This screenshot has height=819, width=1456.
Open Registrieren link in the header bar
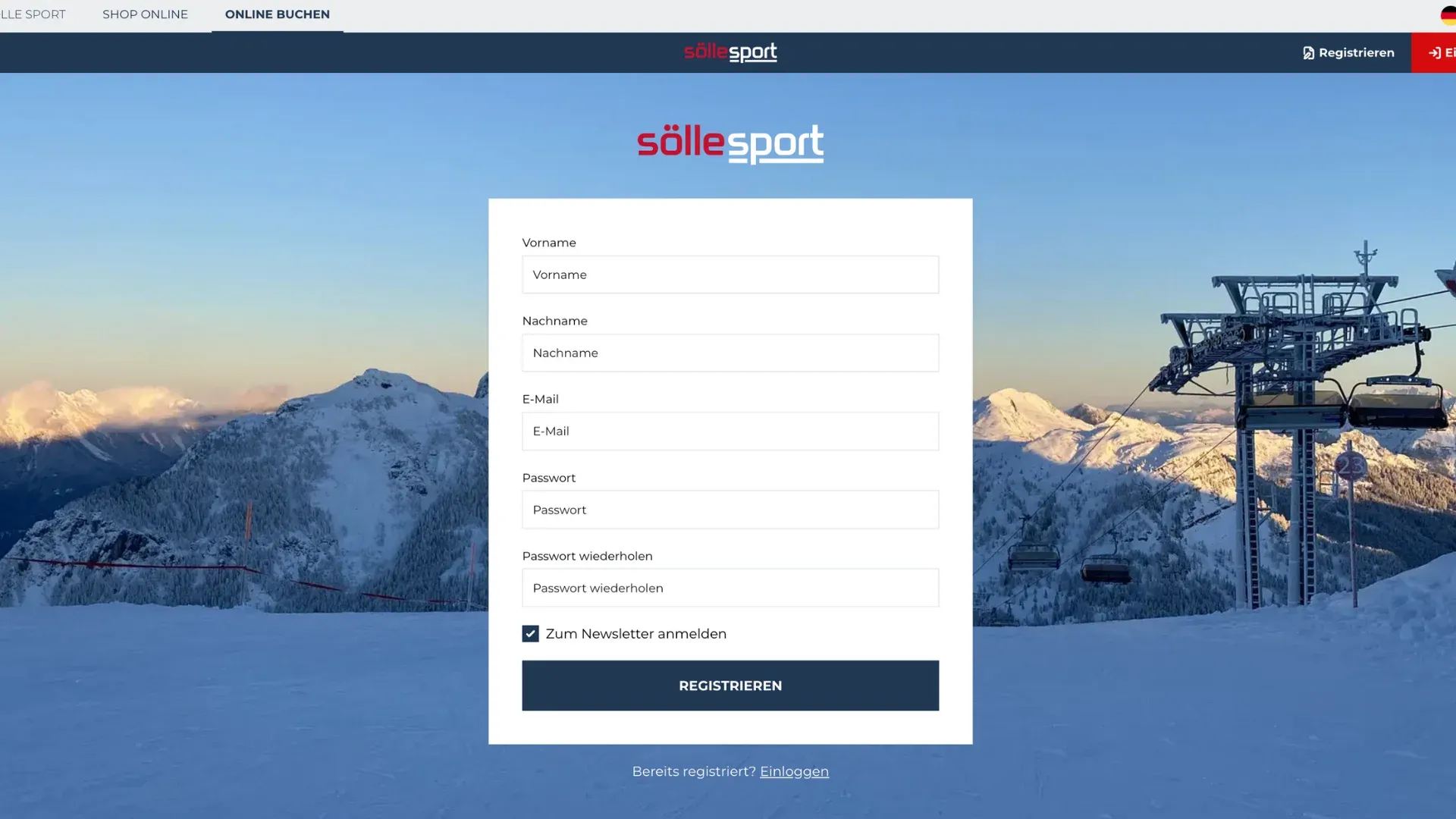1348,52
